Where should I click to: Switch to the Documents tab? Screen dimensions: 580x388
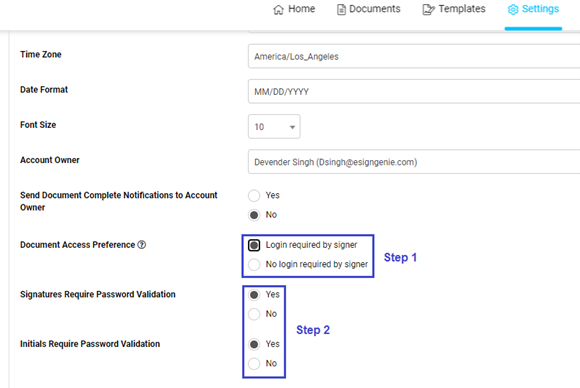click(x=368, y=9)
